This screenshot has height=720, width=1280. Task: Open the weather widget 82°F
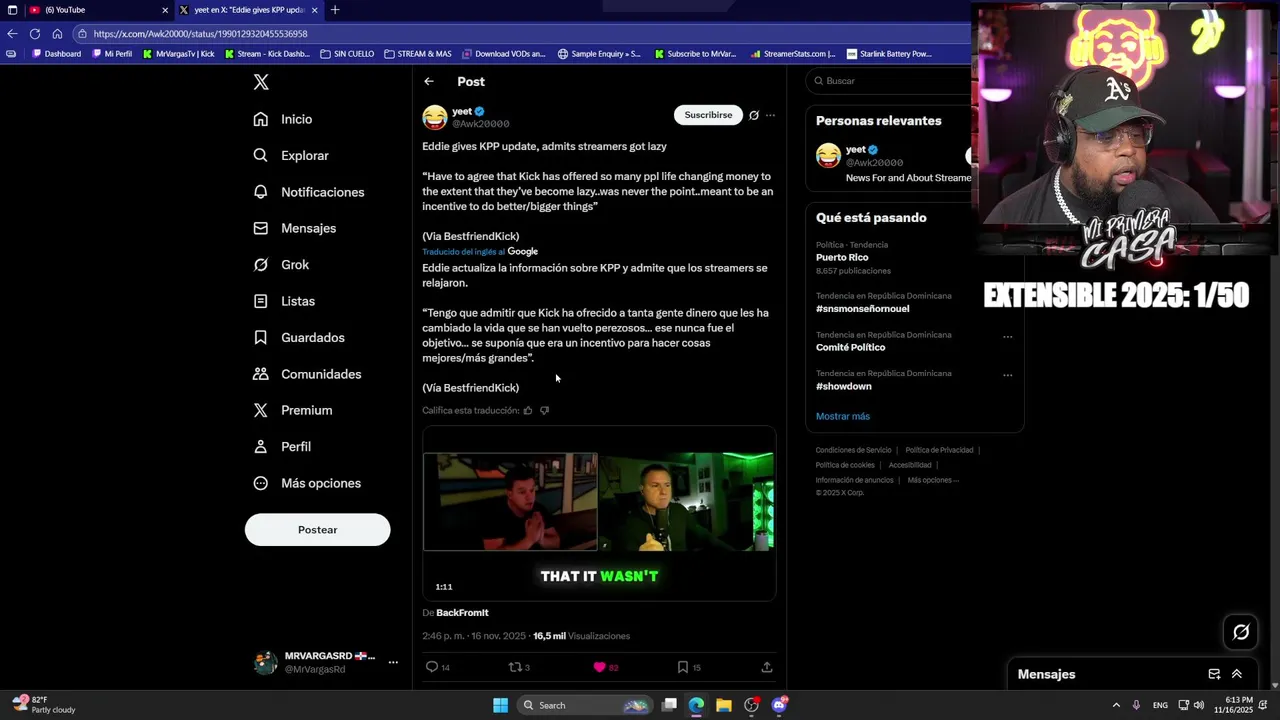tap(44, 705)
